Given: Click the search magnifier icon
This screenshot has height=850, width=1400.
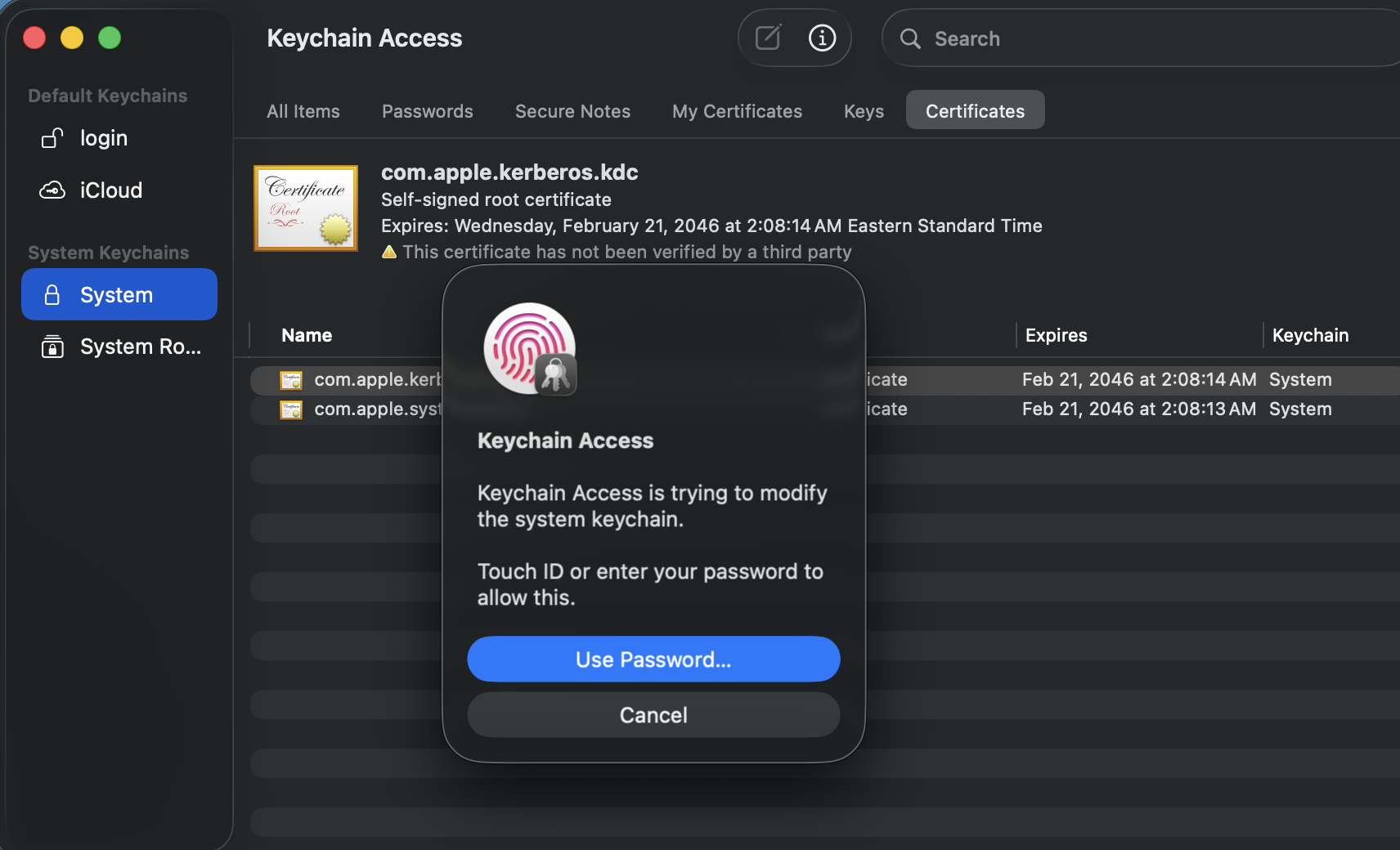Looking at the screenshot, I should point(910,38).
